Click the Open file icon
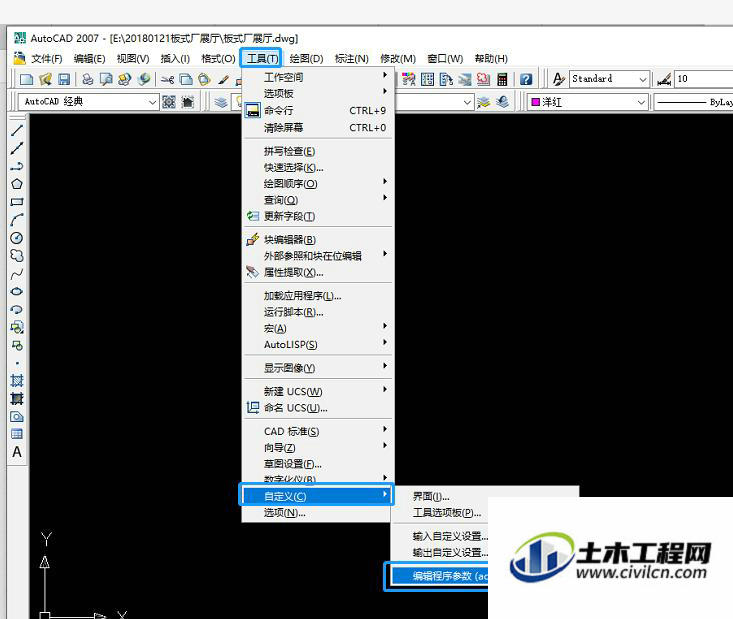 click(x=45, y=79)
